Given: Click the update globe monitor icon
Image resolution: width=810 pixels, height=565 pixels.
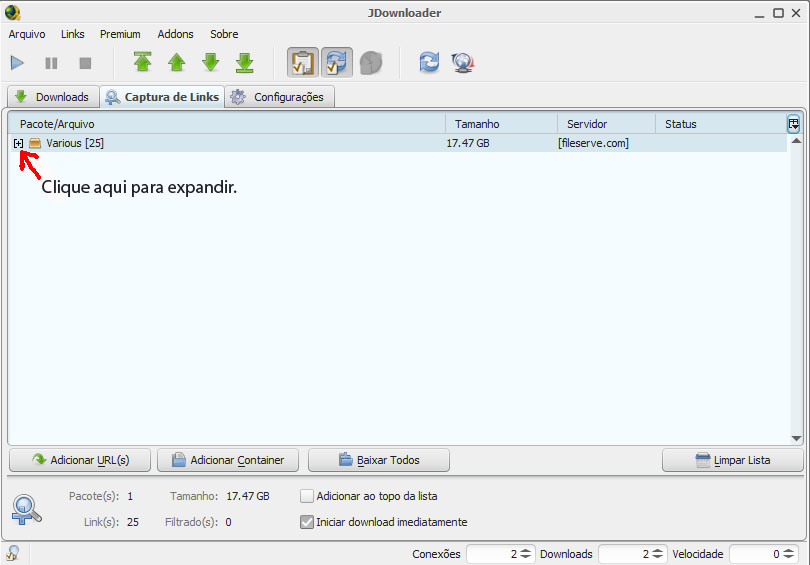Looking at the screenshot, I should click(x=463, y=63).
